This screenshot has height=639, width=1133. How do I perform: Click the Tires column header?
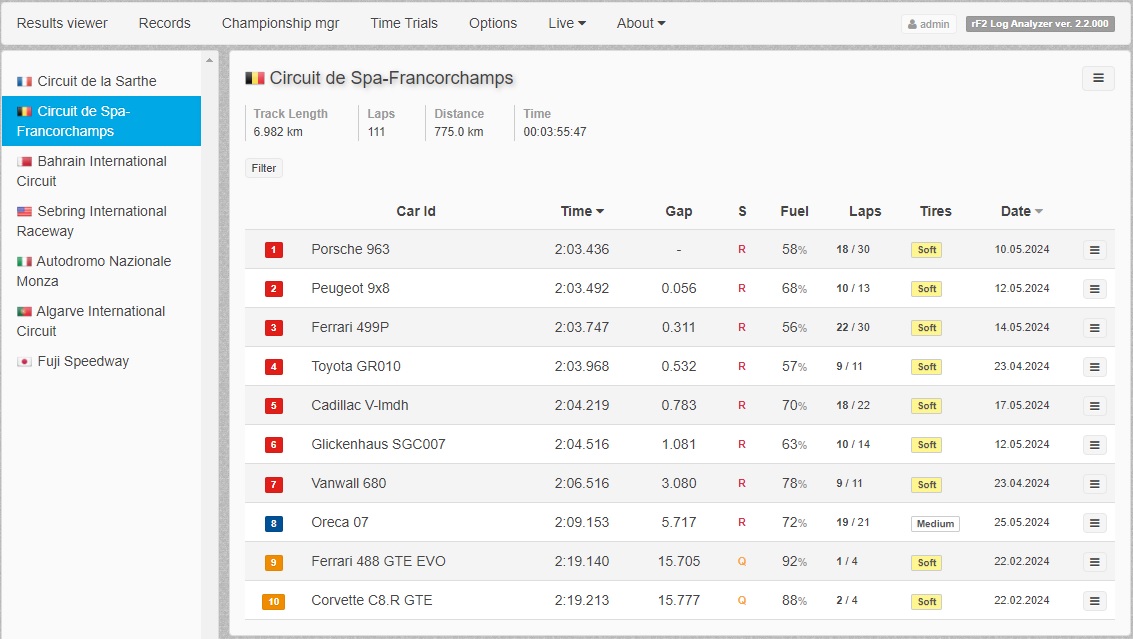[935, 211]
